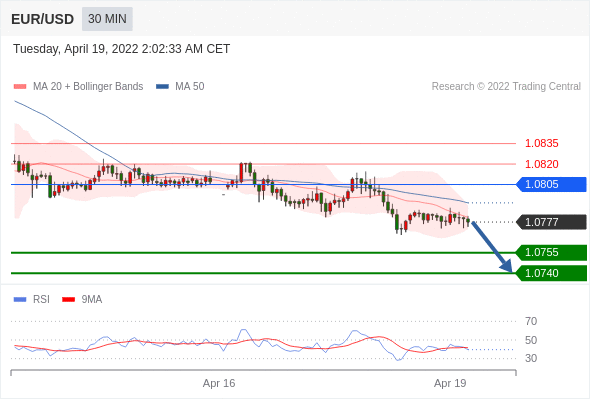Screen dimensions: 590x400
Task: Click the green 1.0755 target price tag
Action: [x=552, y=252]
